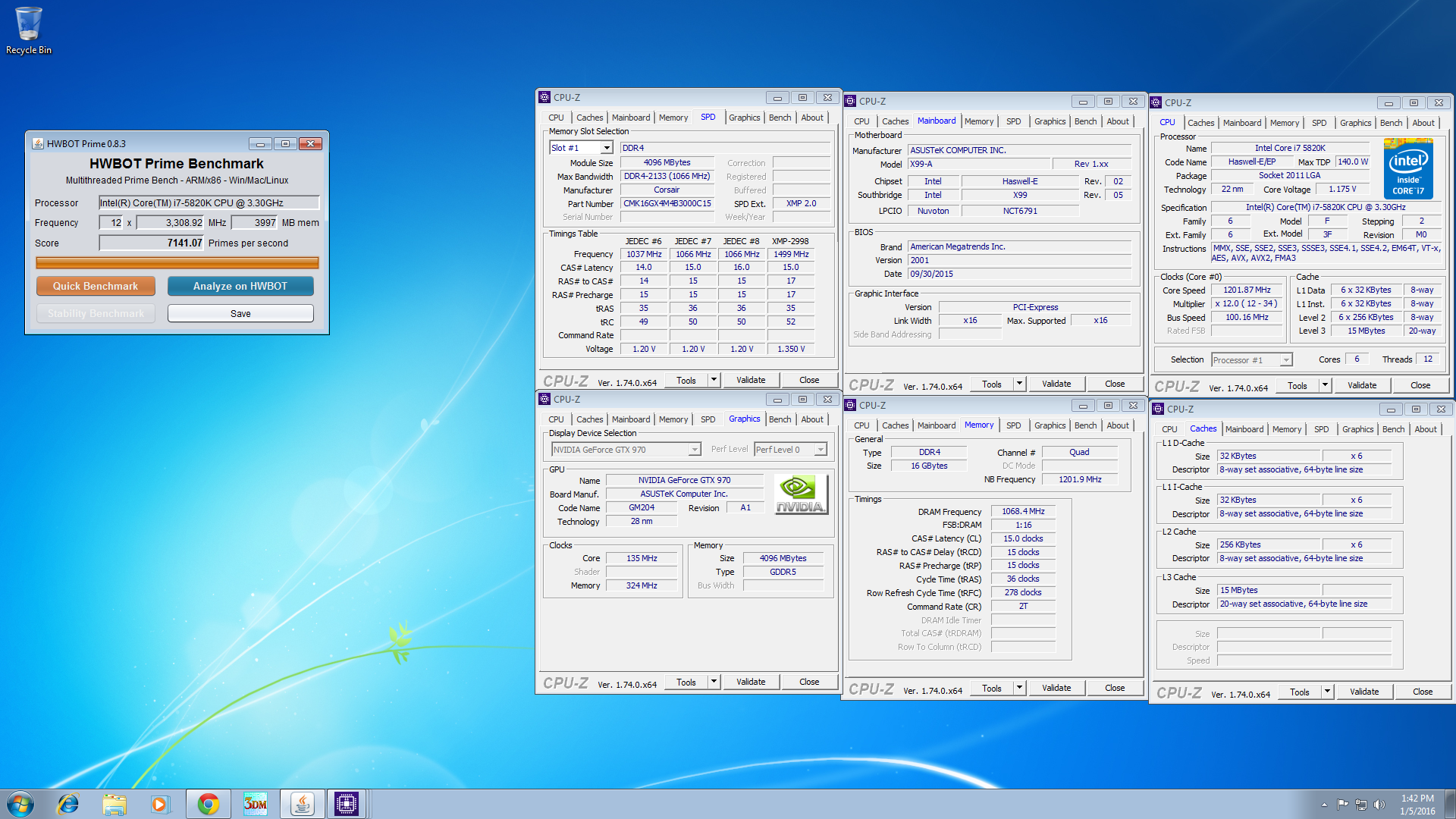
Task: Maximize the HWBOT Prime window
Action: coord(285,143)
